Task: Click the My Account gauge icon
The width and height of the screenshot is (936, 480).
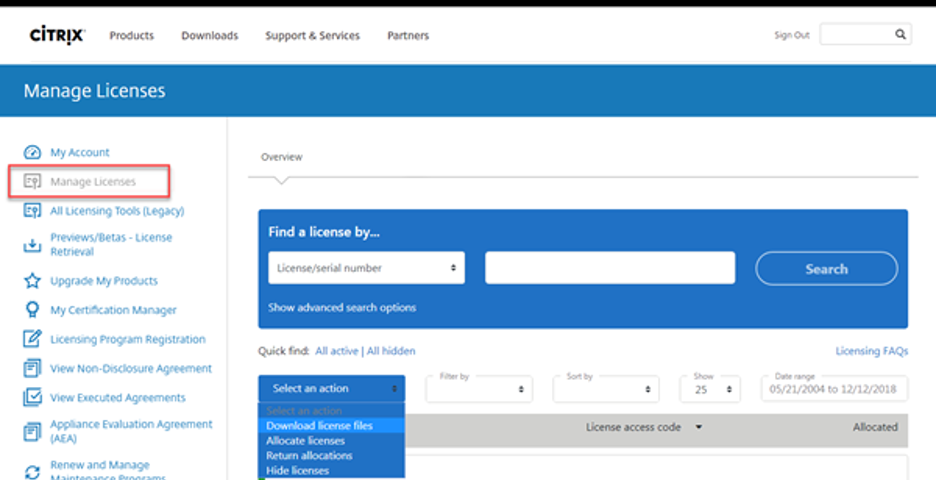Action: click(x=32, y=152)
